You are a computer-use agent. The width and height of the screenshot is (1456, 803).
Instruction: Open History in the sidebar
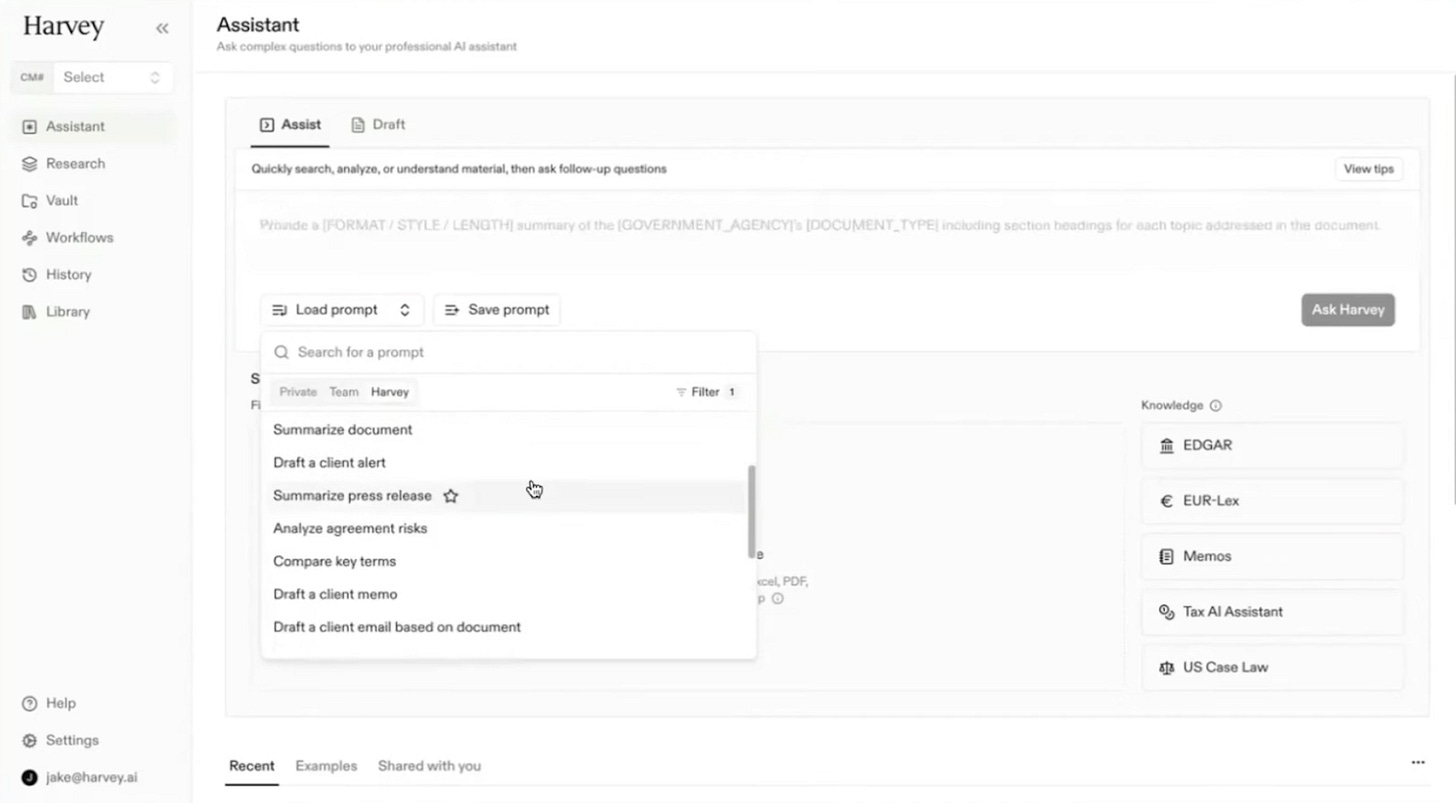point(93,275)
